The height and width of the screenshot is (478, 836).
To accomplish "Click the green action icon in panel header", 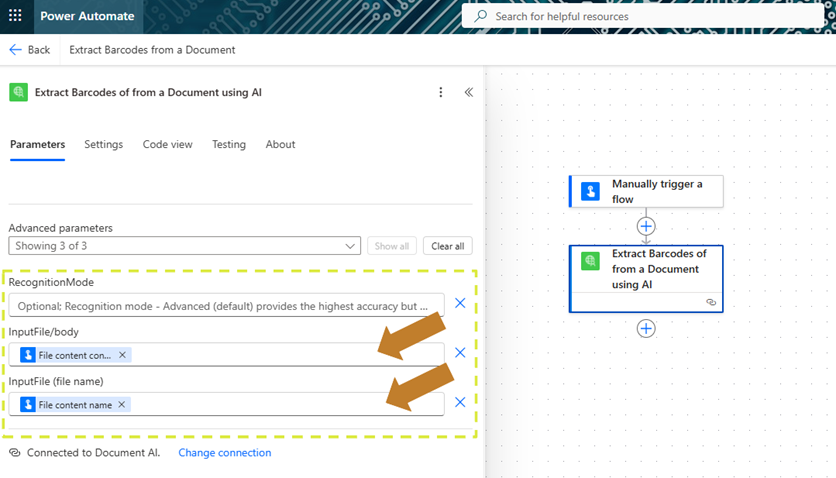I will click(19, 92).
